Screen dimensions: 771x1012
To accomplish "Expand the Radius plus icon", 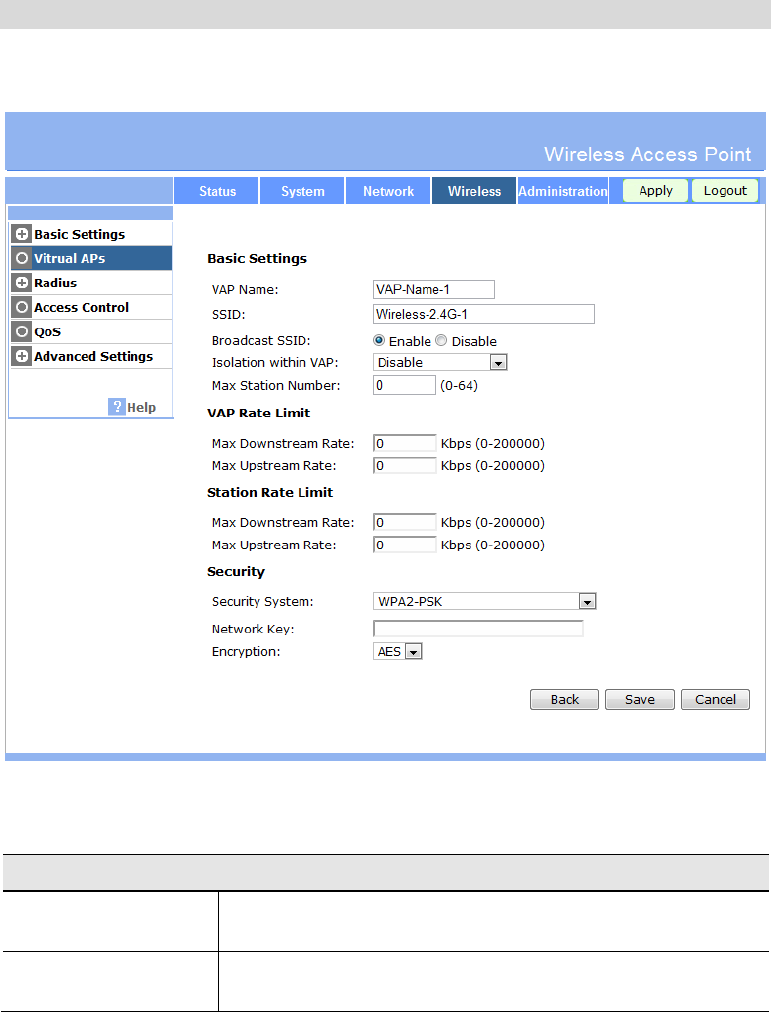I will [x=22, y=283].
